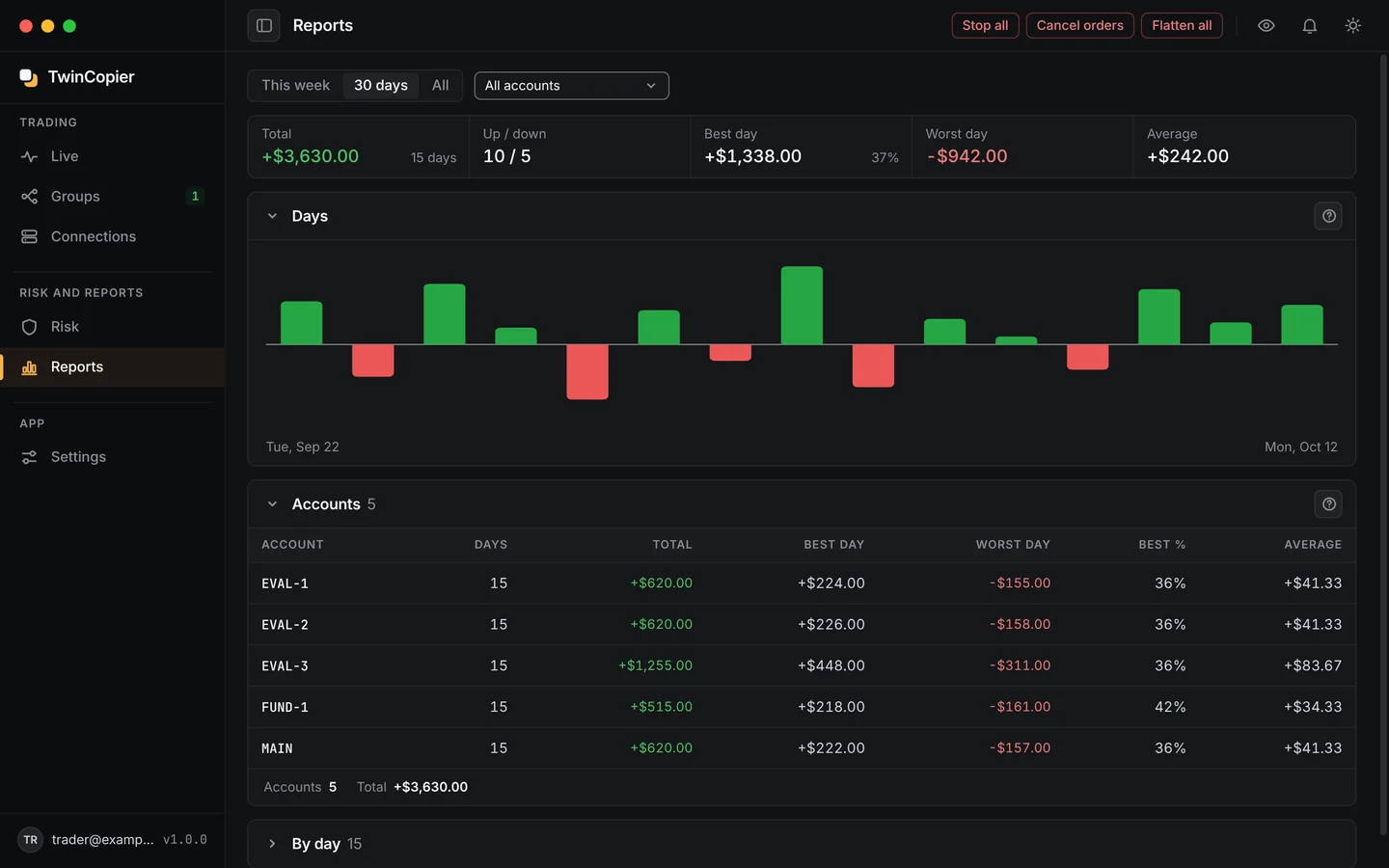Image resolution: width=1389 pixels, height=868 pixels.
Task: Expand the By day section
Action: [272, 844]
